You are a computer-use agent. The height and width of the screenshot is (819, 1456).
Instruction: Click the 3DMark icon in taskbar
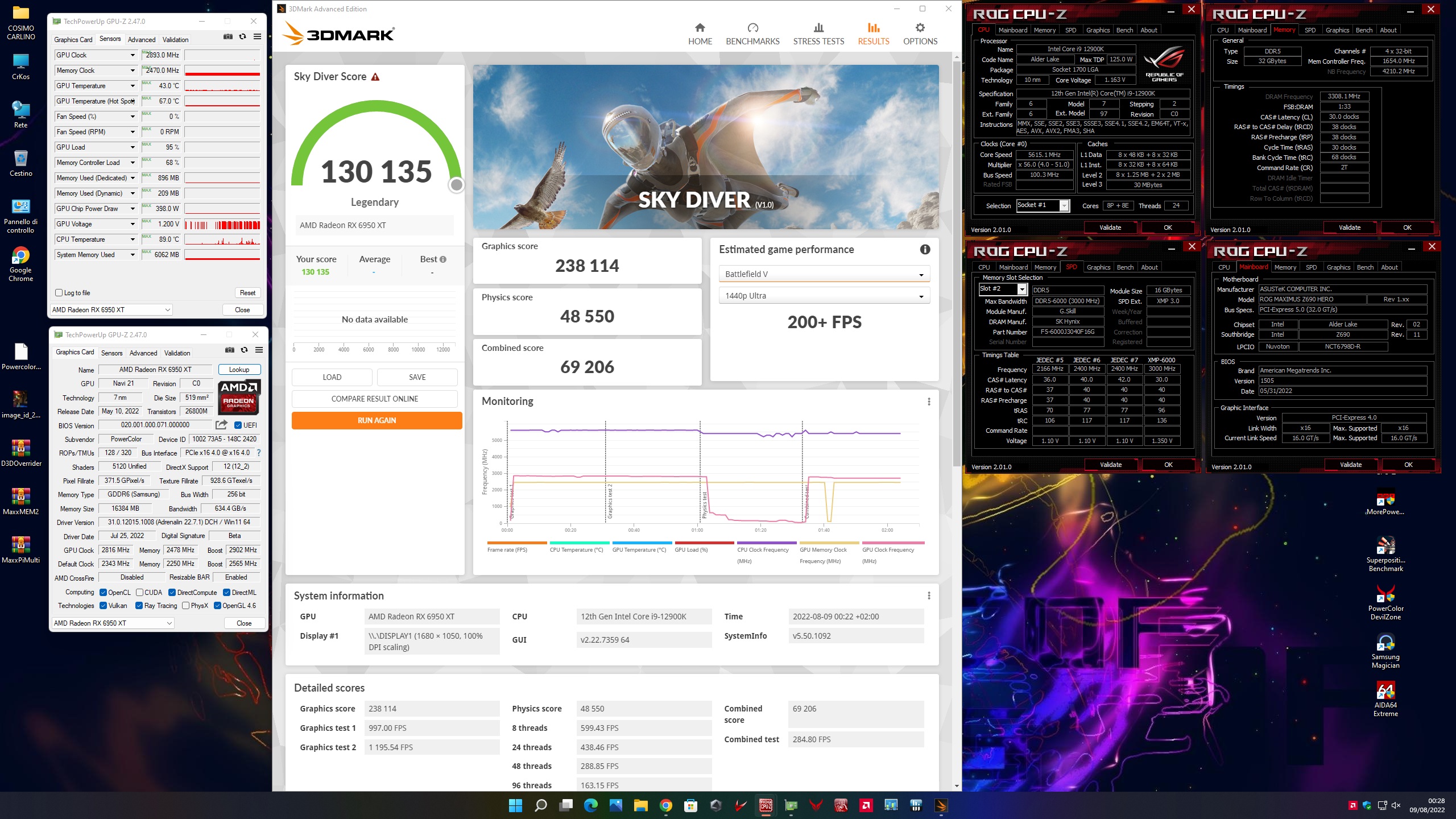click(x=941, y=805)
